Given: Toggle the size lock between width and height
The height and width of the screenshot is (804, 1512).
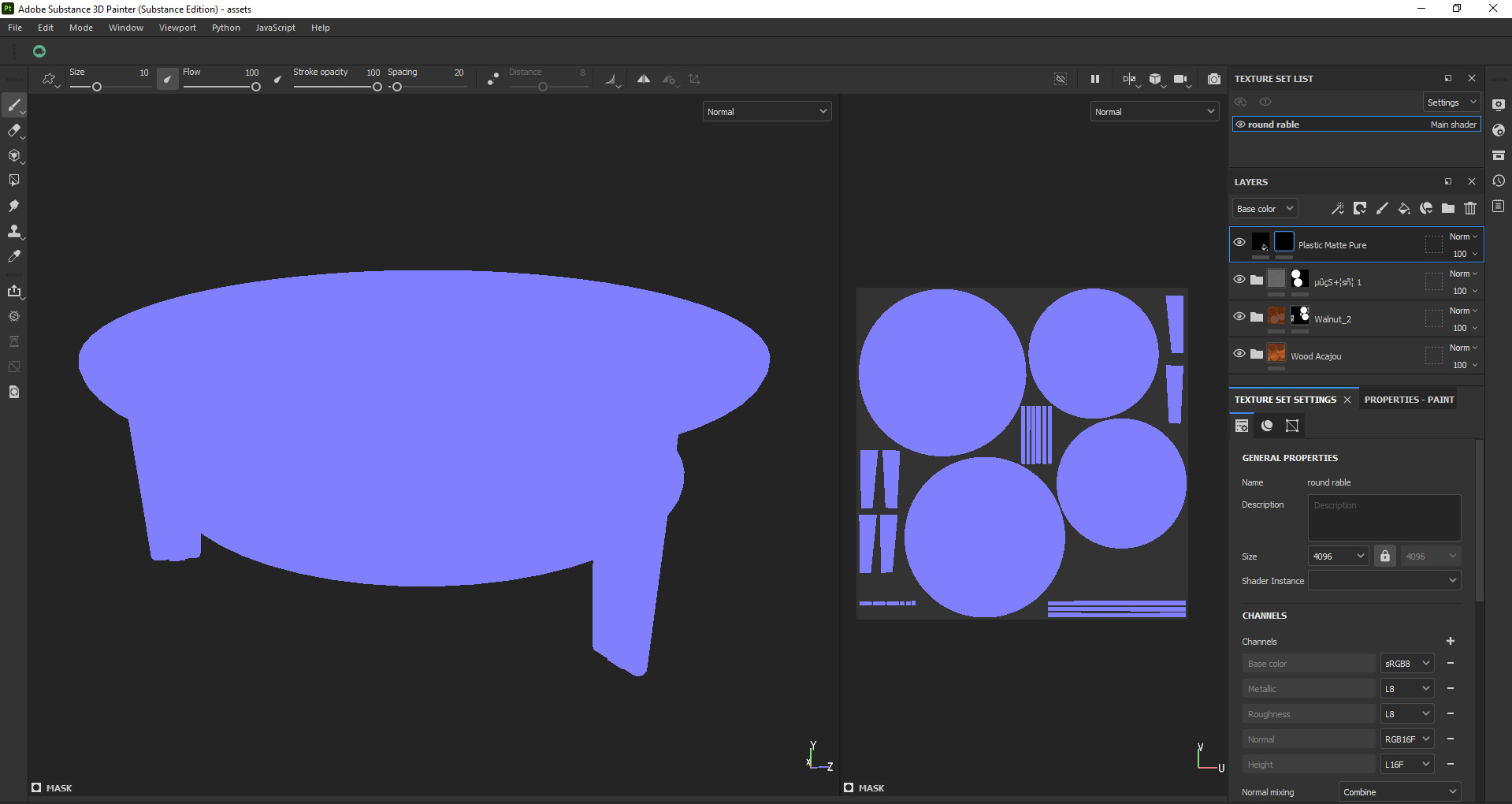Looking at the screenshot, I should point(1385,556).
